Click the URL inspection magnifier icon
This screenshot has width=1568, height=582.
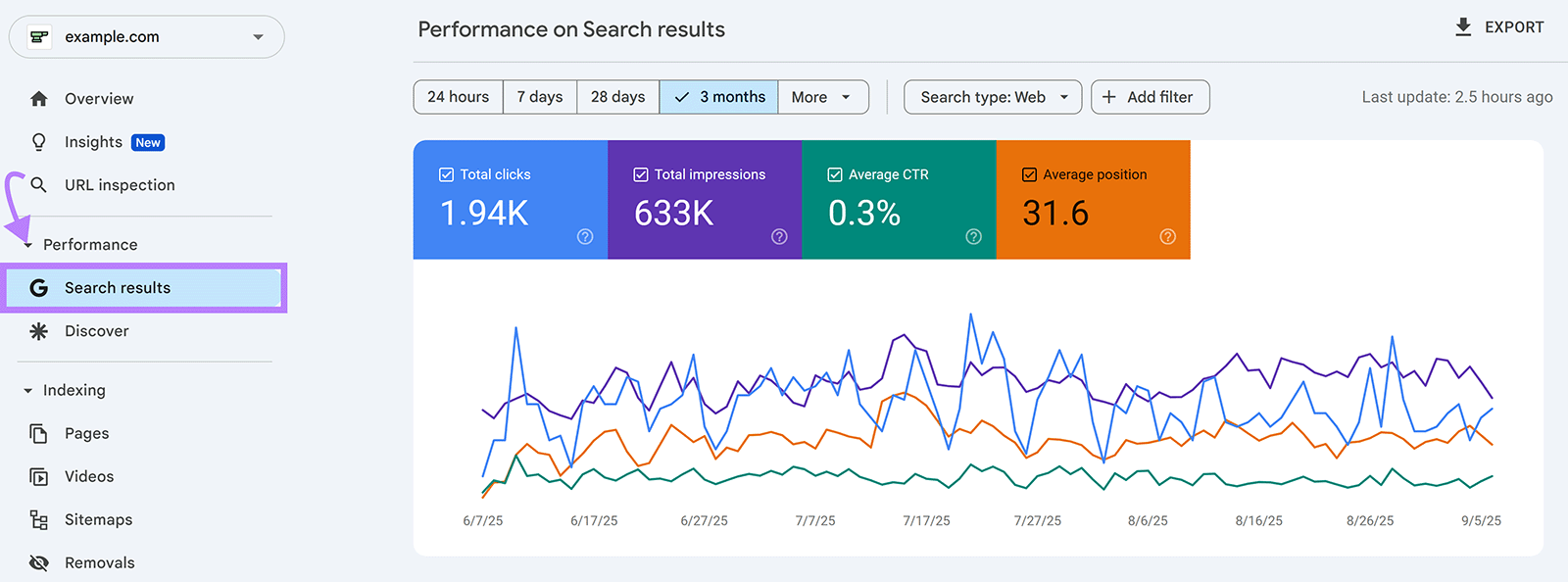click(x=39, y=185)
